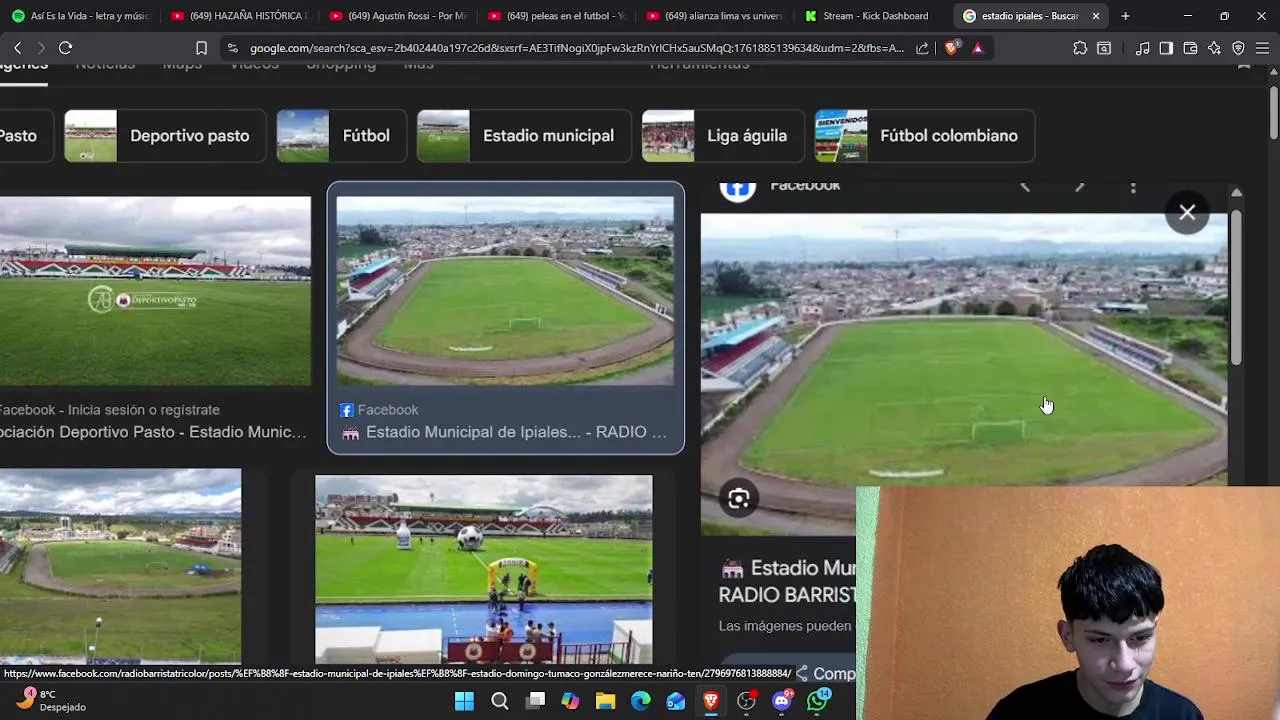This screenshot has width=1280, height=720.
Task: Bookmark this page using the bookmark icon
Action: pyautogui.click(x=201, y=48)
